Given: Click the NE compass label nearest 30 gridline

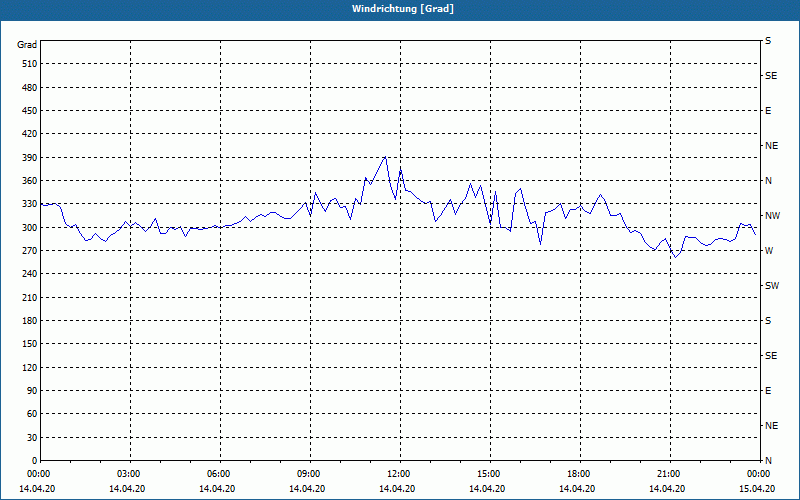Looking at the screenshot, I should click(x=771, y=426).
